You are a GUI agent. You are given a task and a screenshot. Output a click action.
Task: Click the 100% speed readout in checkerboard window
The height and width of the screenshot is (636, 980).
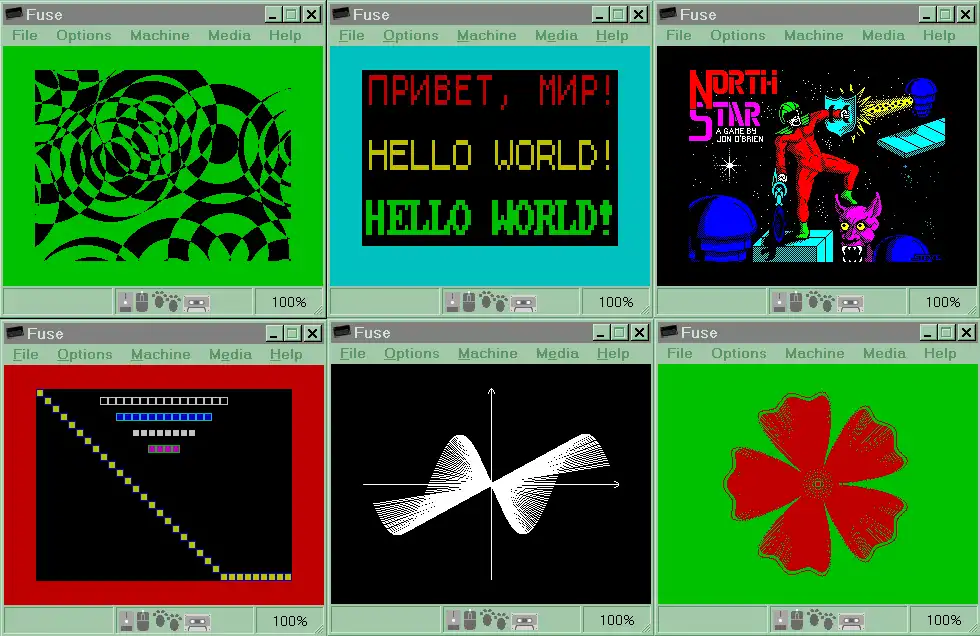tap(289, 302)
